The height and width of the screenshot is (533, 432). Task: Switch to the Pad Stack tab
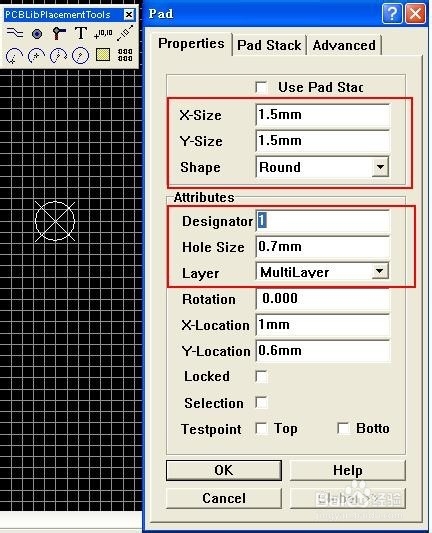coord(269,45)
